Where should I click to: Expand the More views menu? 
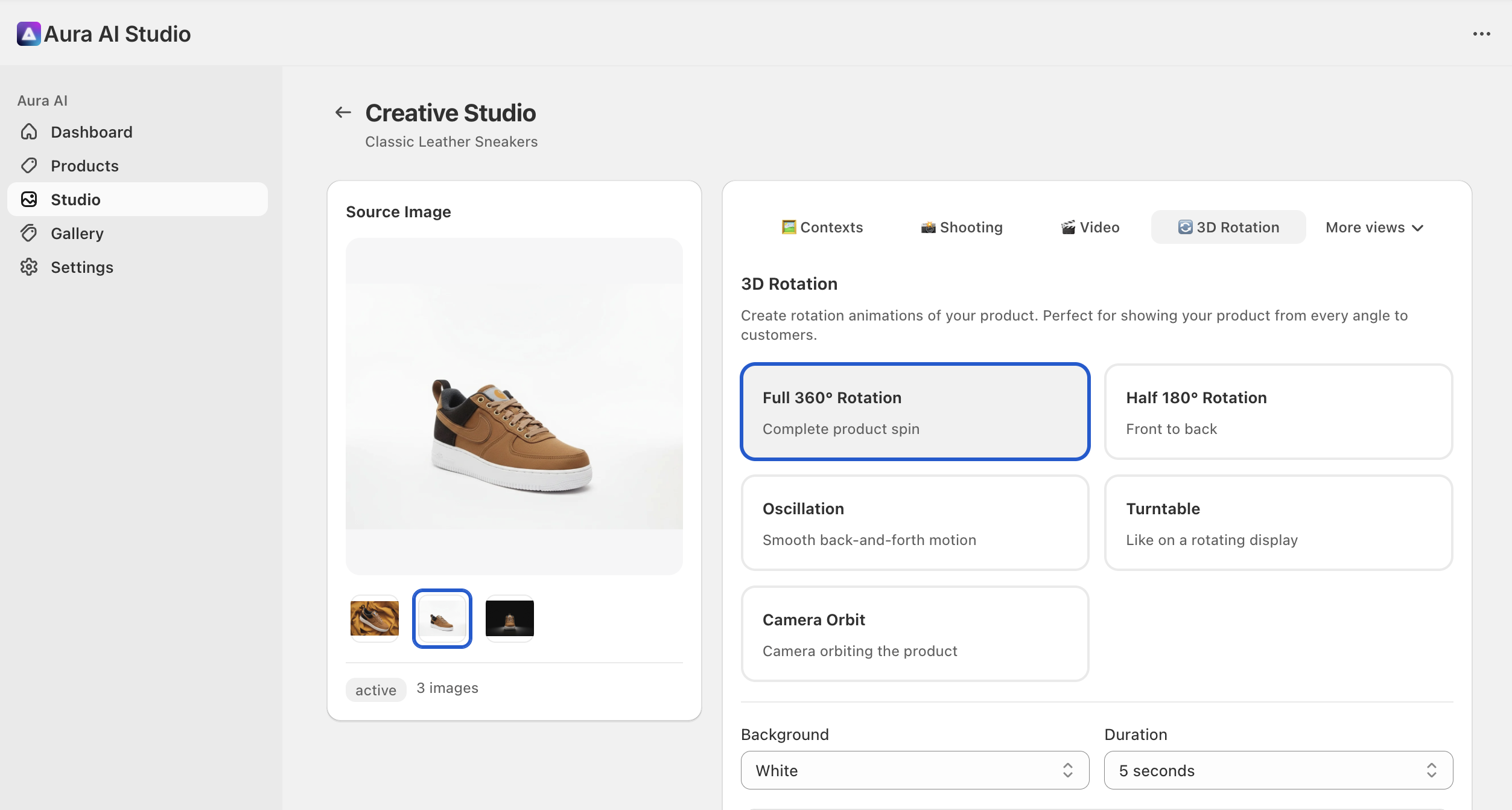(1374, 227)
